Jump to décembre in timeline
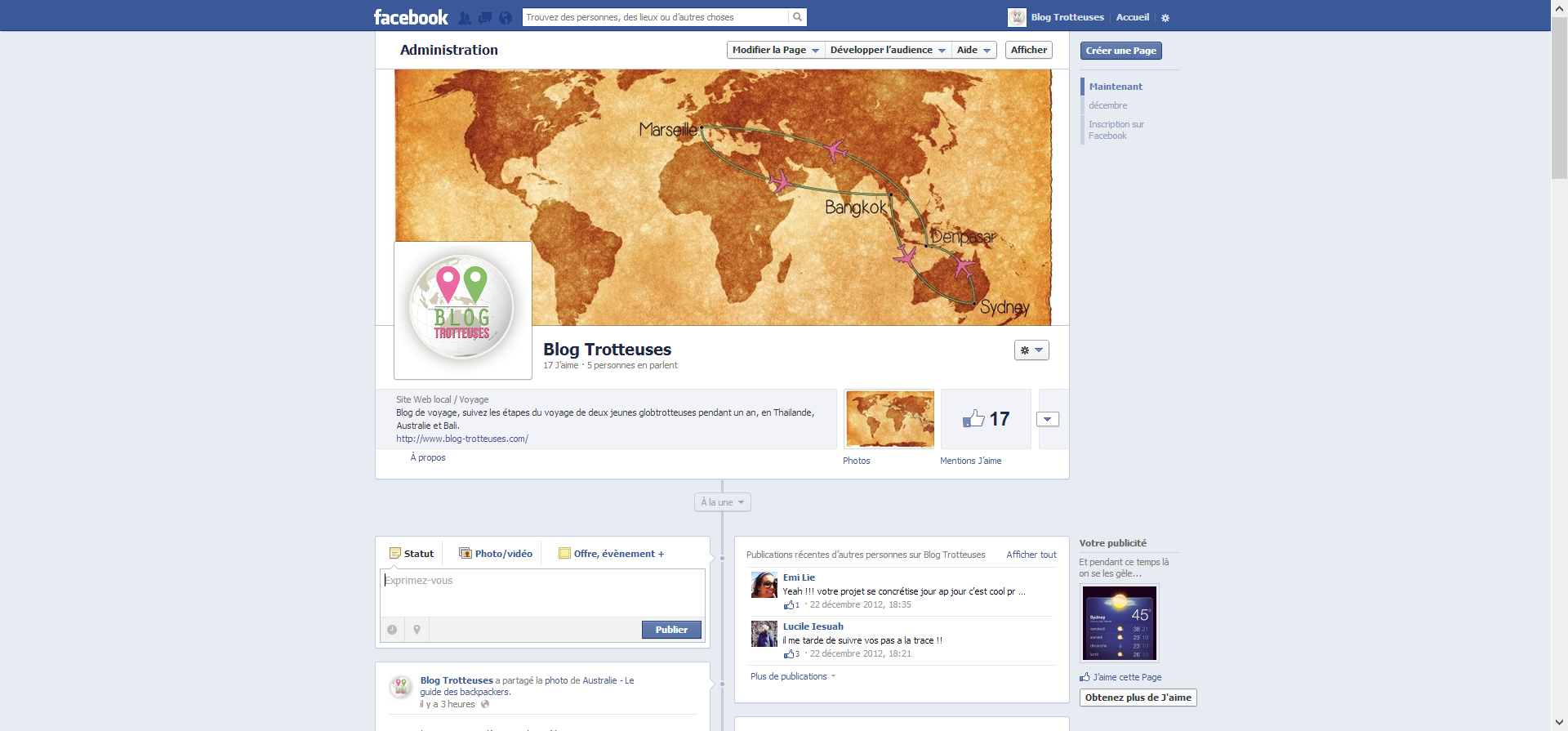1568x731 pixels. (x=1107, y=105)
